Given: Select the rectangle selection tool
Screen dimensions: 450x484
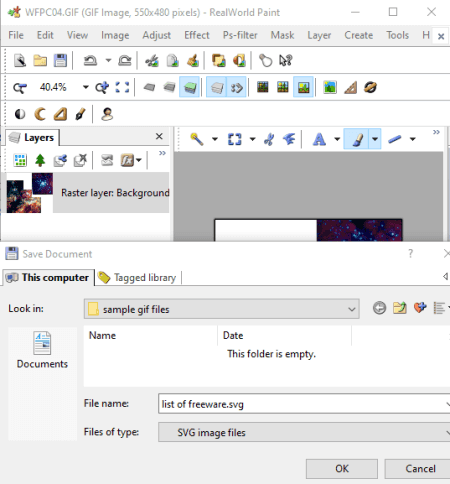Looking at the screenshot, I should tap(234, 139).
